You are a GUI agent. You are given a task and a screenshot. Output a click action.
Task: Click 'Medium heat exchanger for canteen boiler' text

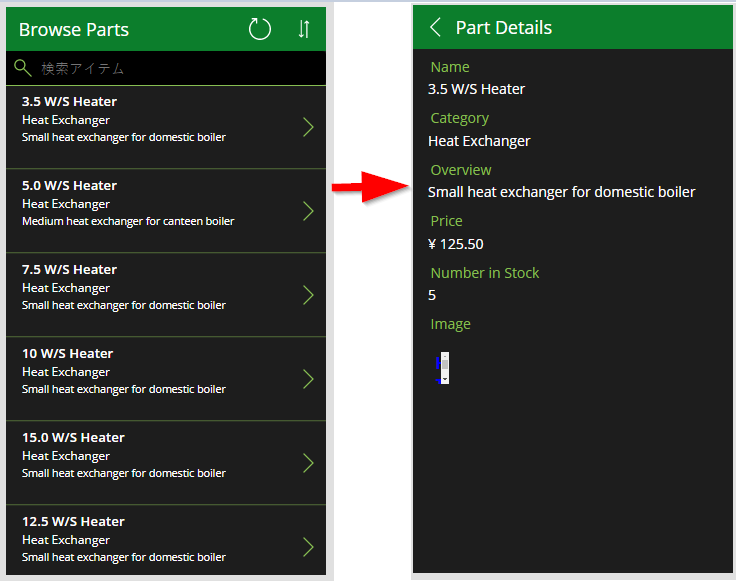128,221
